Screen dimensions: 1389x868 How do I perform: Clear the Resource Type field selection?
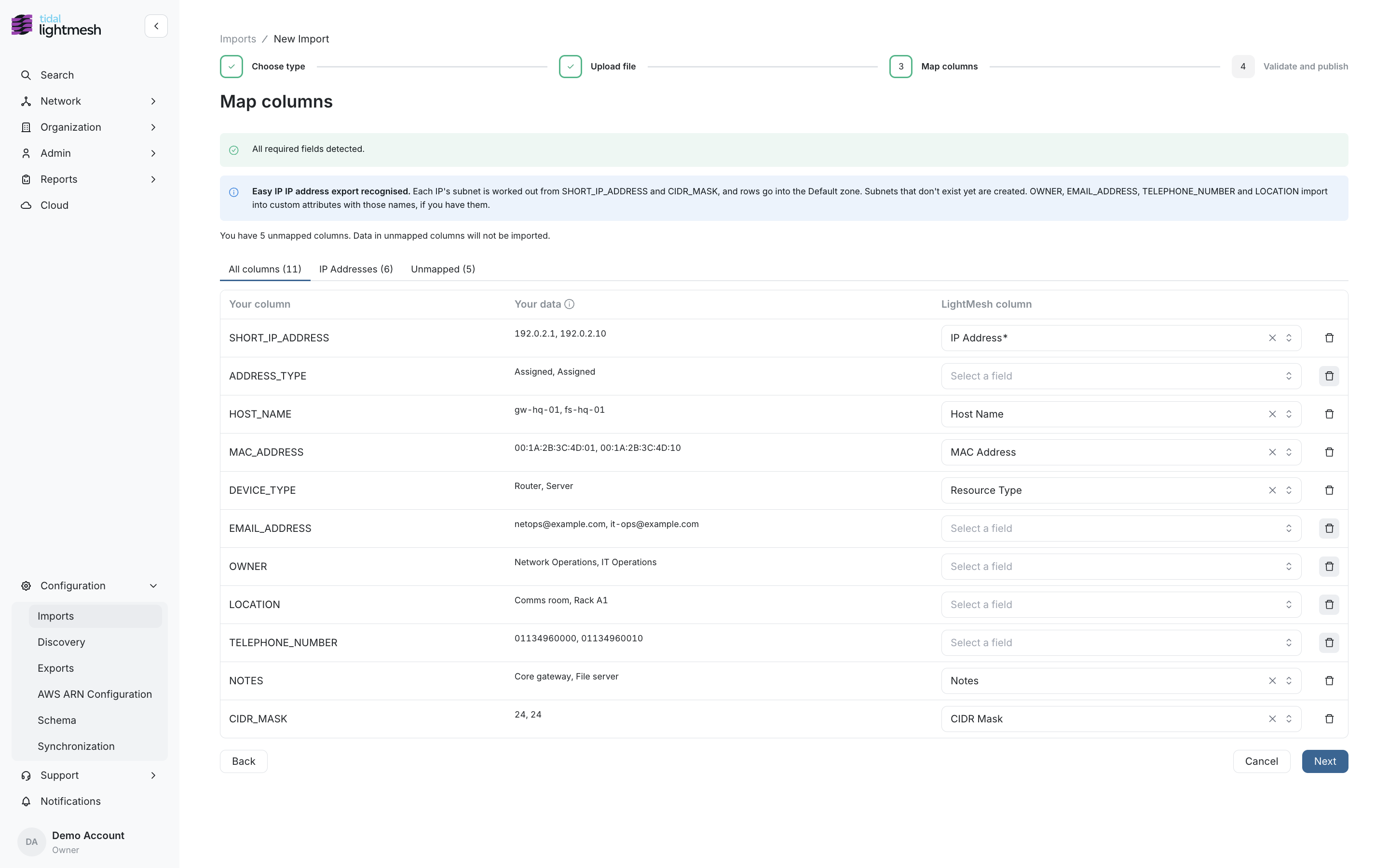1272,490
